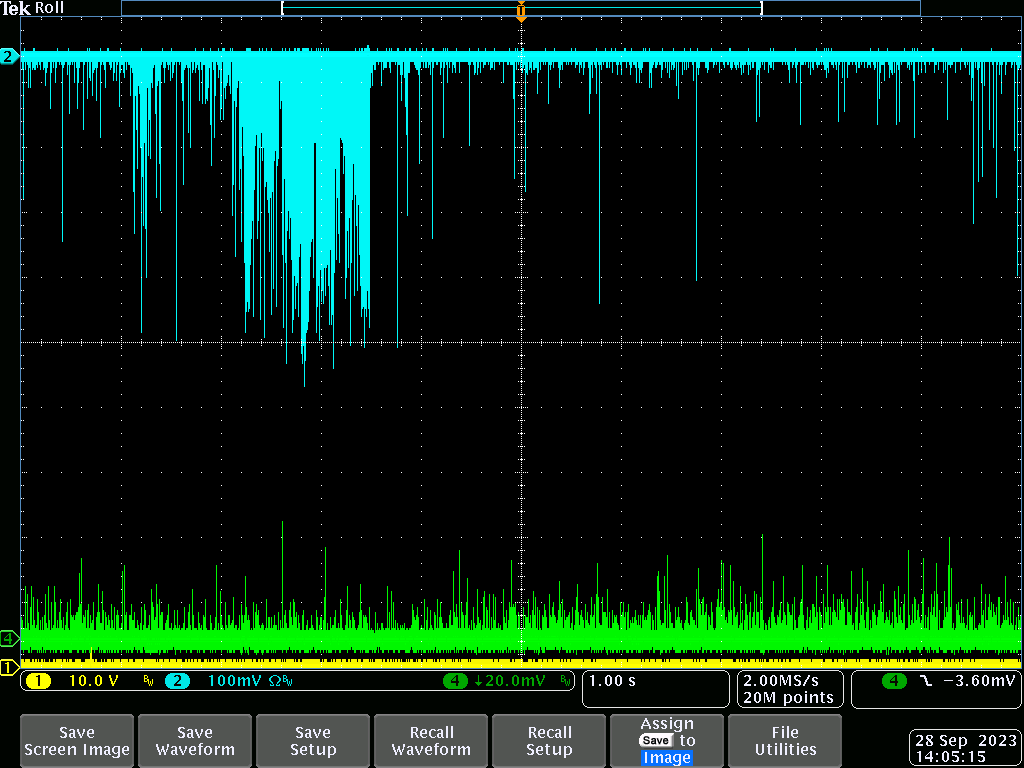
Task: Open the Save Setup menu
Action: [313, 741]
